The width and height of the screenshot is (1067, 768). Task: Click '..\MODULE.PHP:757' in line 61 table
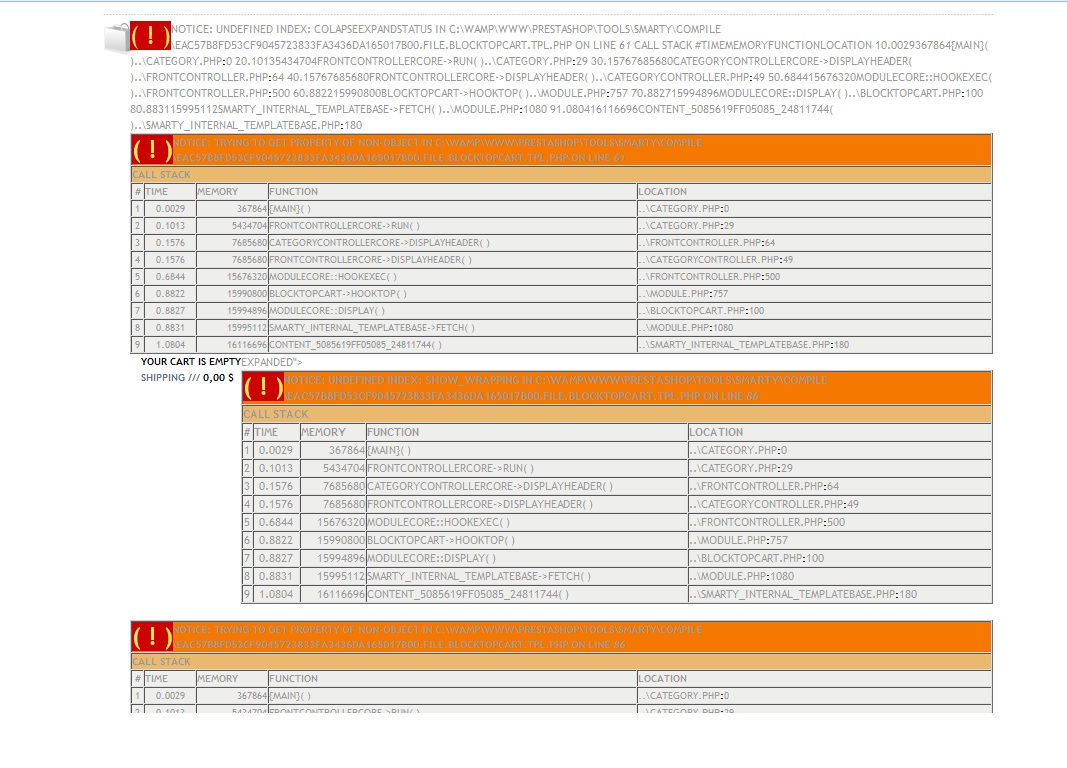[x=683, y=294]
